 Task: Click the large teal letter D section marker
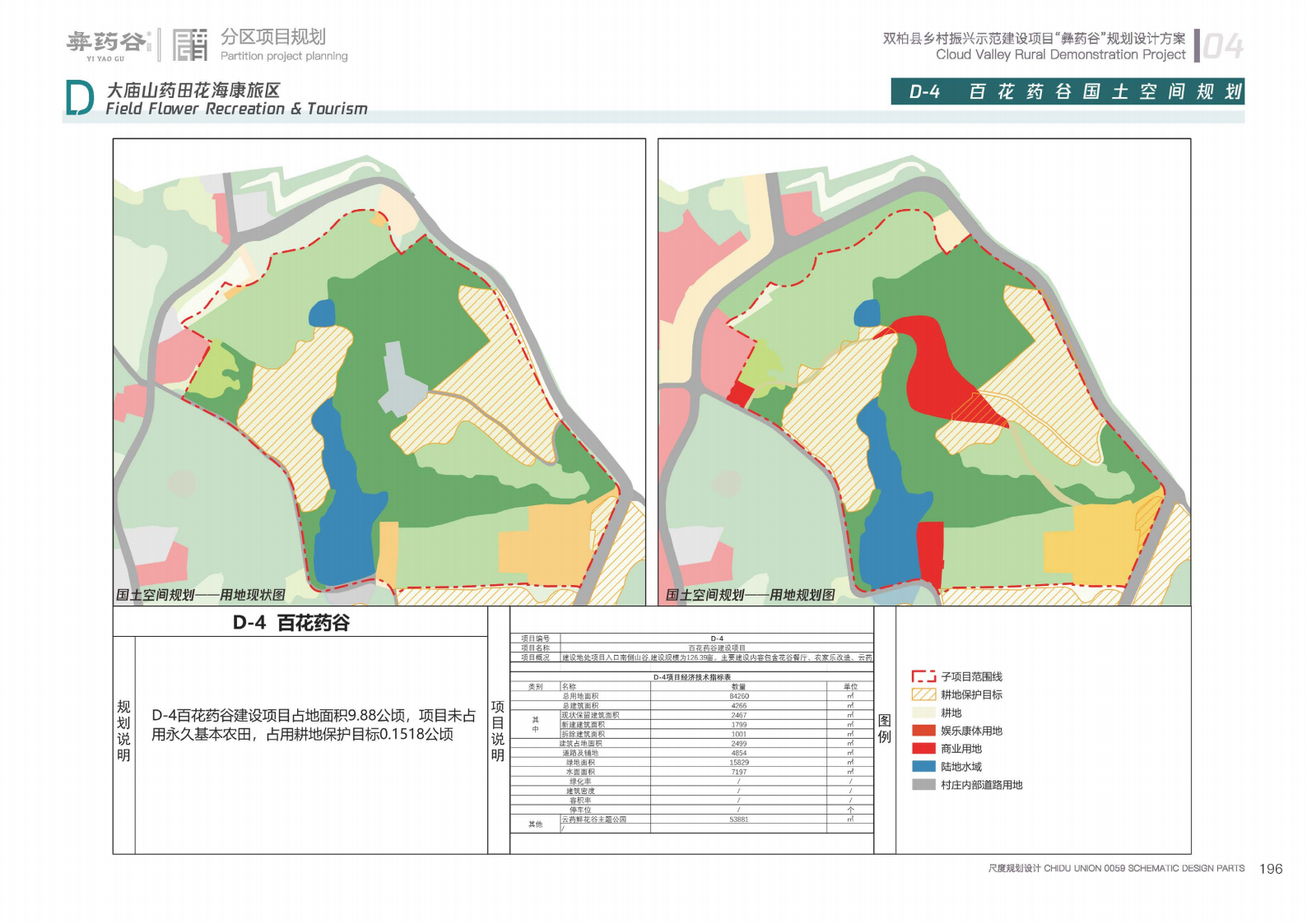click(79, 99)
